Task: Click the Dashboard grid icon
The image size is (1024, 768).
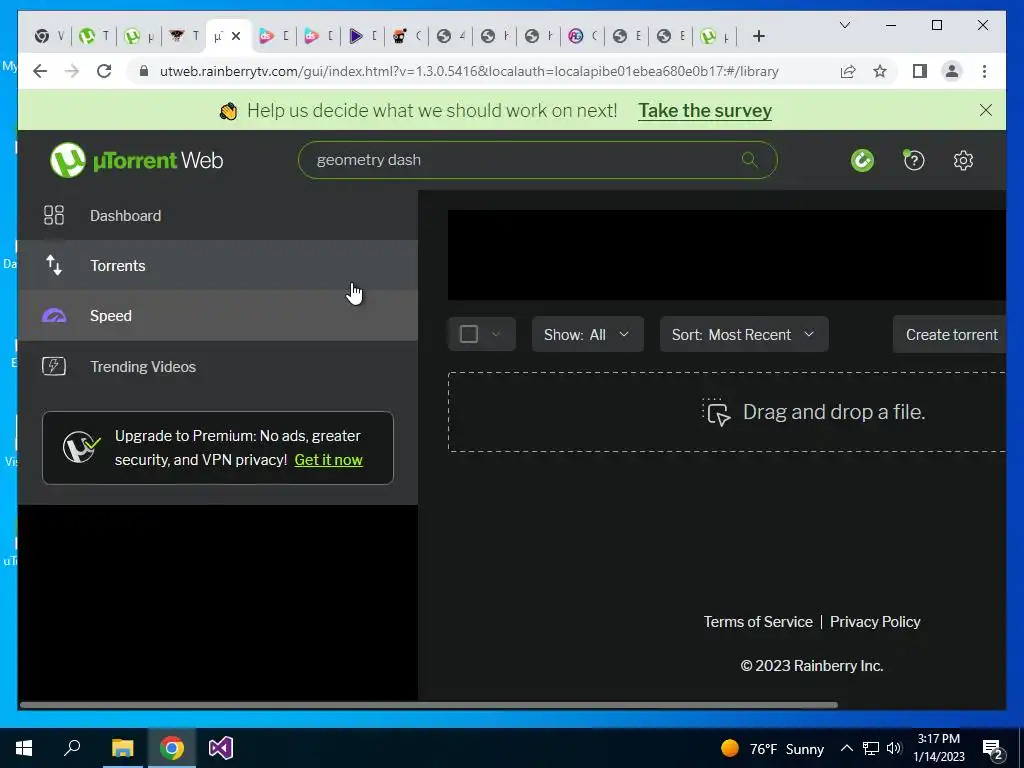Action: [54, 215]
